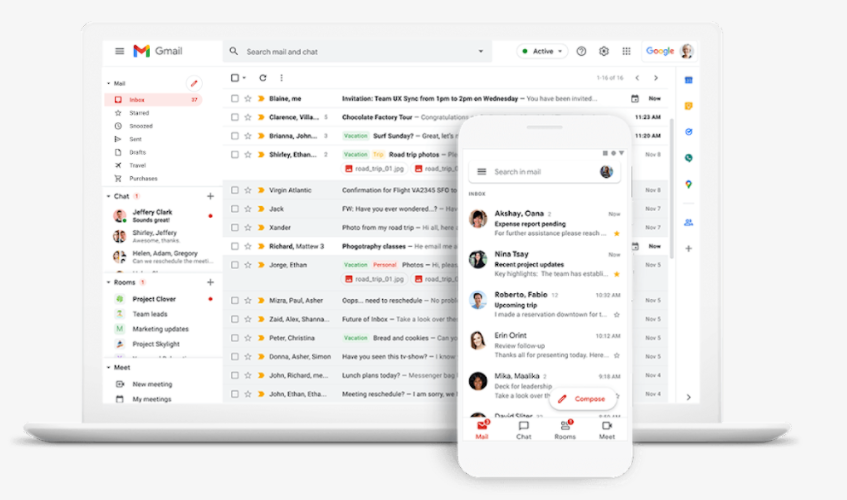Screen dimensions: 847x500
Task: Open Google Maps icon in side panel
Action: click(689, 185)
